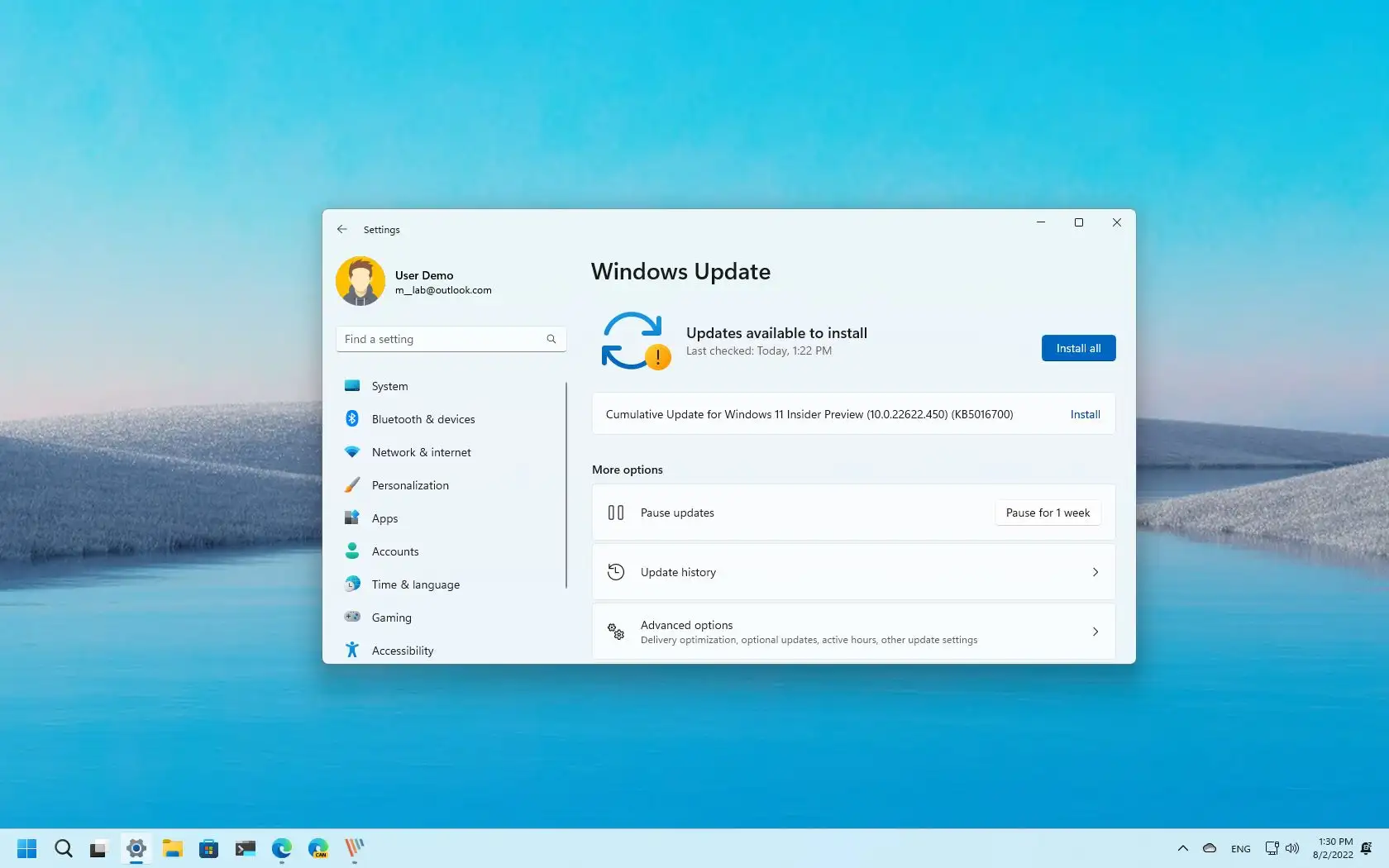Viewport: 1389px width, 868px height.
Task: Show hidden system tray icons
Action: 1183,848
